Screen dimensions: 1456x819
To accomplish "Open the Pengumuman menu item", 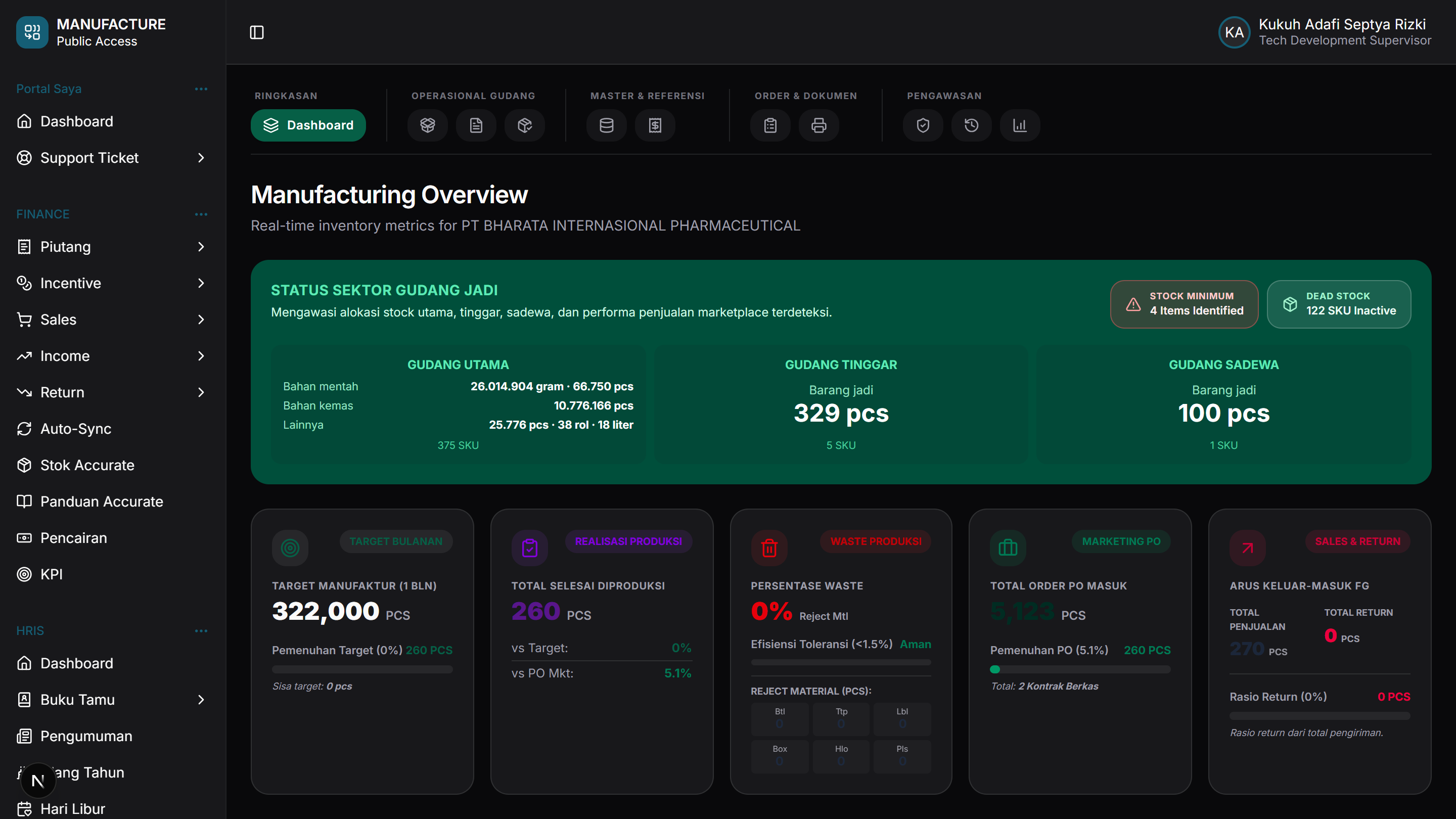I will [x=113, y=736].
